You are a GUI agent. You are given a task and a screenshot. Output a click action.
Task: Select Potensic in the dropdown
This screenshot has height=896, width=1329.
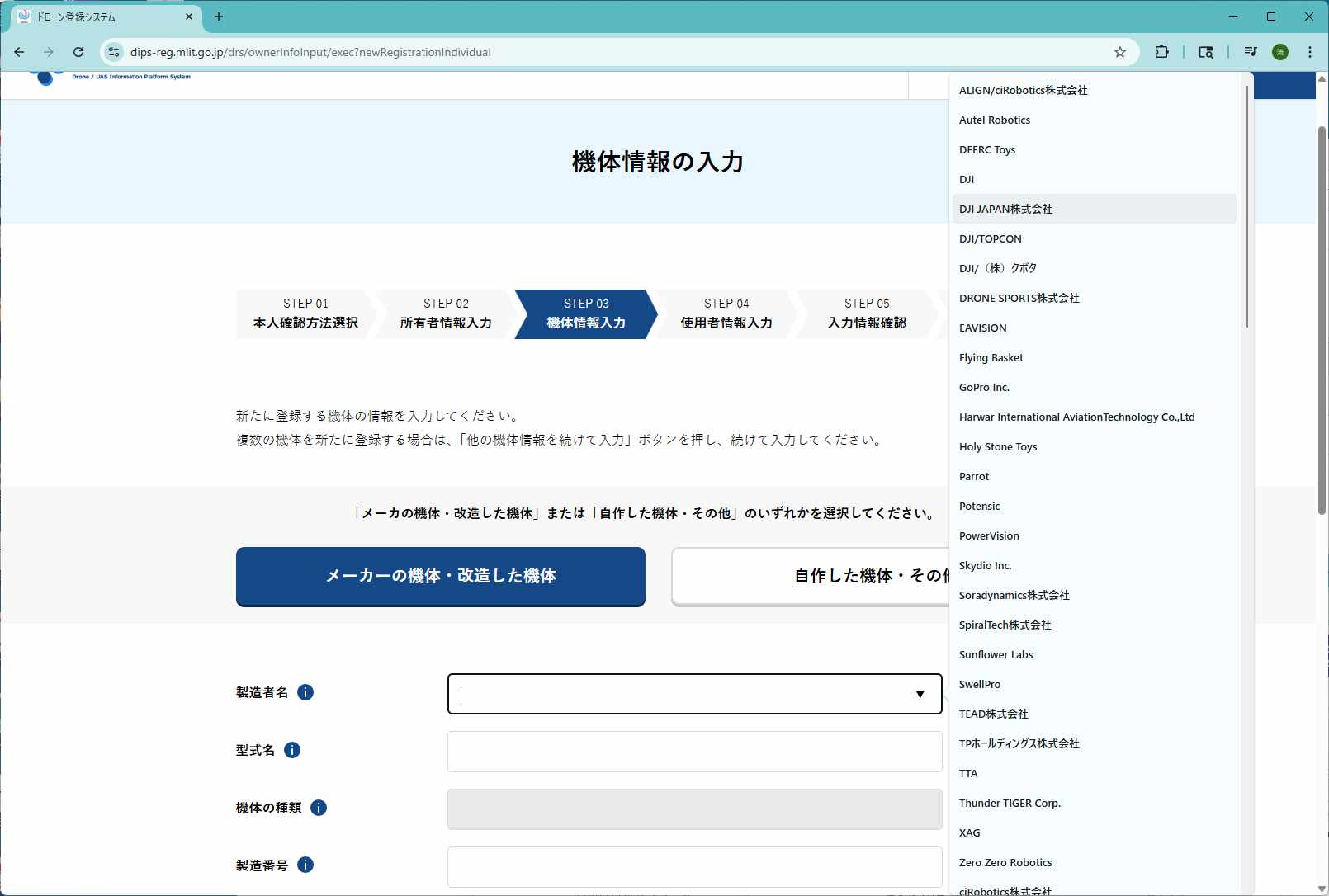(1095, 506)
